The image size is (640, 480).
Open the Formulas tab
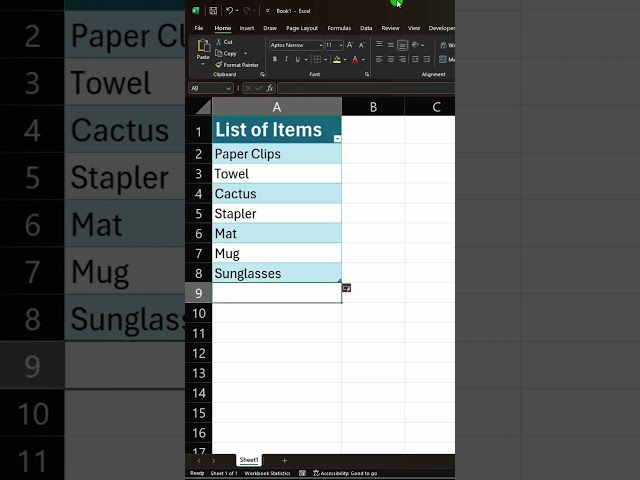339,28
